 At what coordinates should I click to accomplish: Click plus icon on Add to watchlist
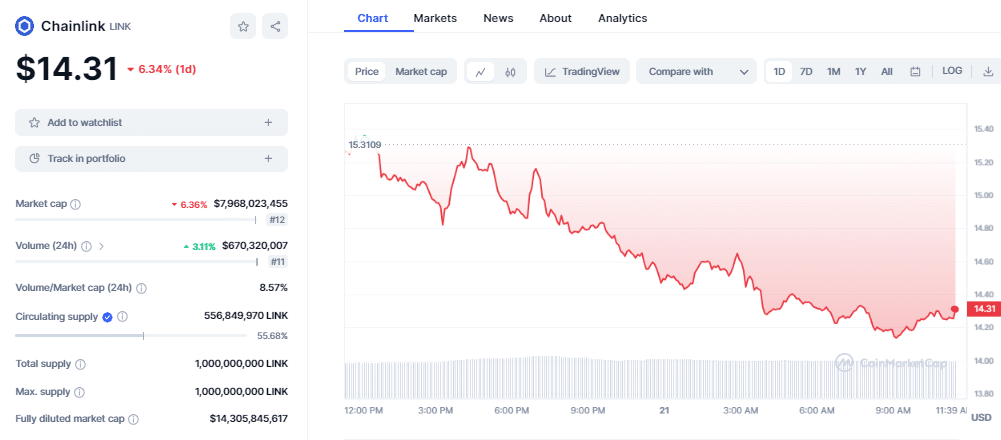268,123
